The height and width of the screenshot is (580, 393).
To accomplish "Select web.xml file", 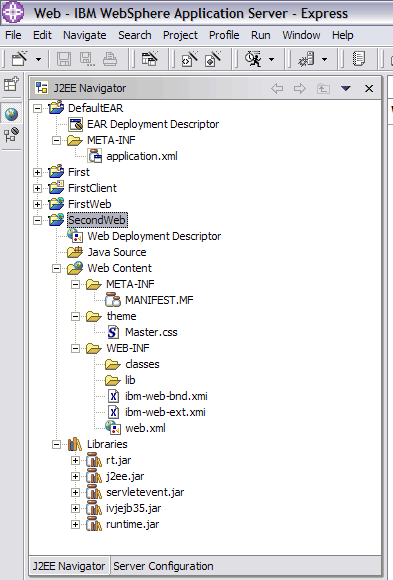I will point(145,428).
